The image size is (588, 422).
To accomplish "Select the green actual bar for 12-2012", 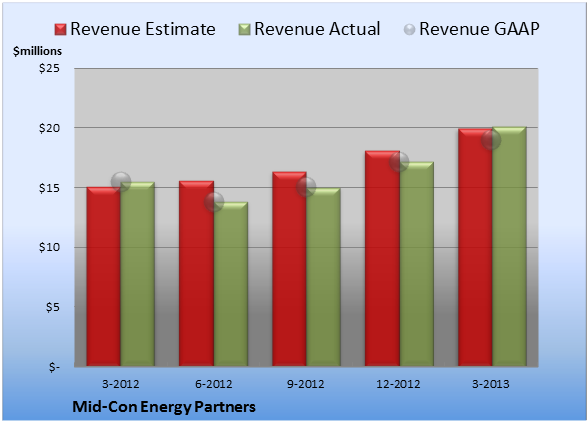I will click(417, 264).
